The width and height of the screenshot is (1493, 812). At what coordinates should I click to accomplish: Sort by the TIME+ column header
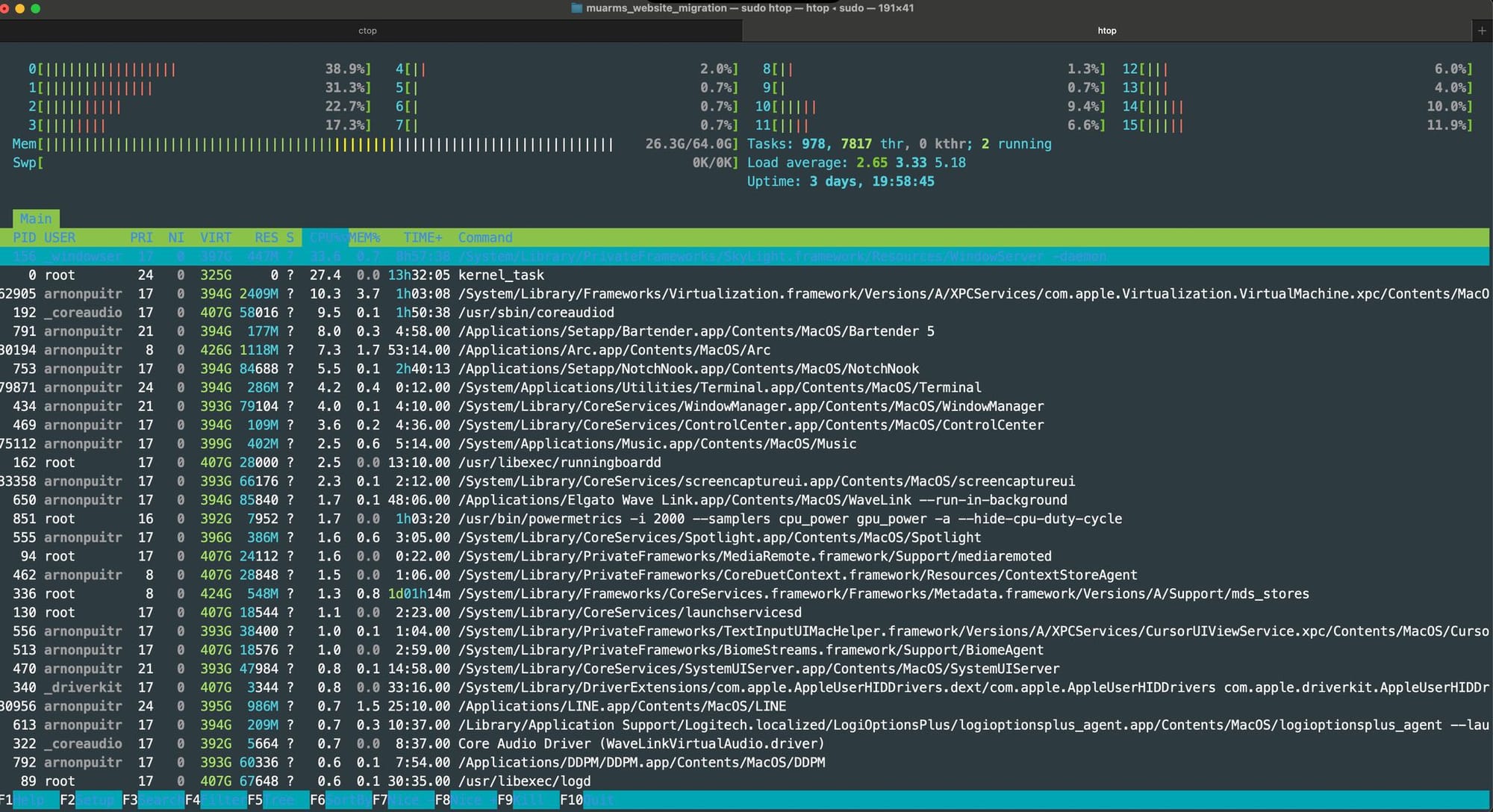(423, 237)
